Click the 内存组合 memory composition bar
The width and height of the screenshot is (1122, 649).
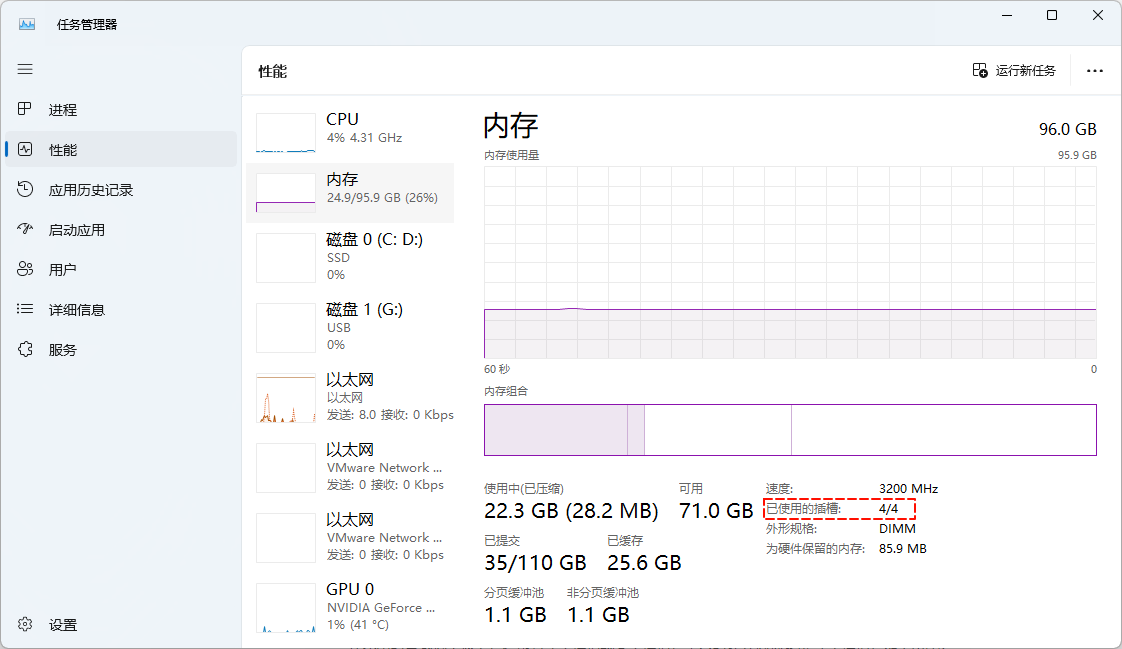(x=790, y=430)
